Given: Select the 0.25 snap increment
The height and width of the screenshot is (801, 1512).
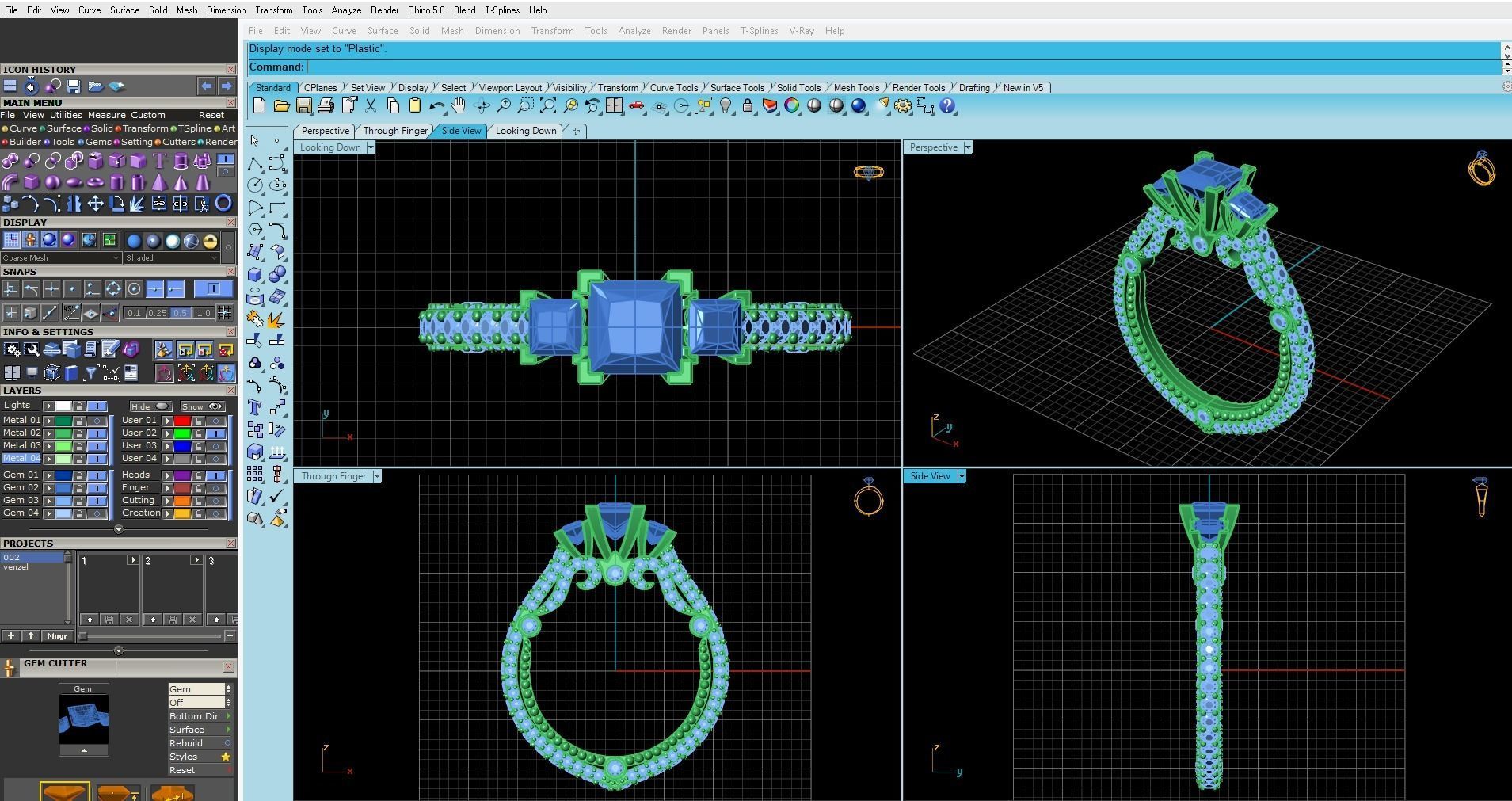Looking at the screenshot, I should (157, 313).
